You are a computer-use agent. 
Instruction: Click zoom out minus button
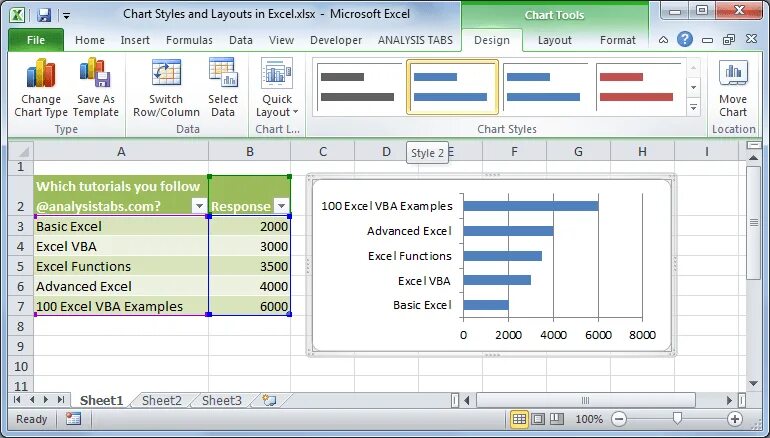coord(619,419)
